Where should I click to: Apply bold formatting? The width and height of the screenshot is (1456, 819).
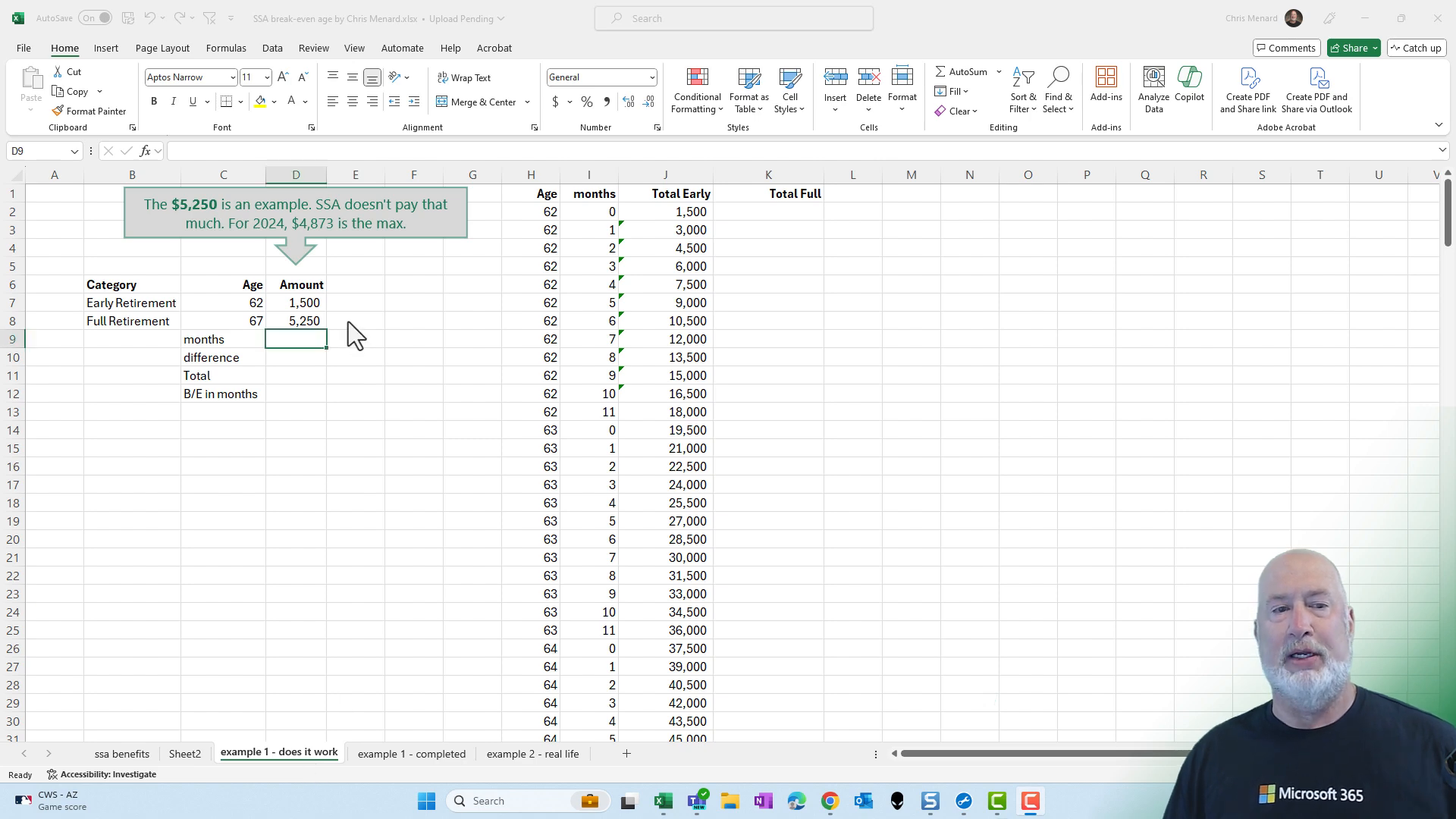pos(154,101)
